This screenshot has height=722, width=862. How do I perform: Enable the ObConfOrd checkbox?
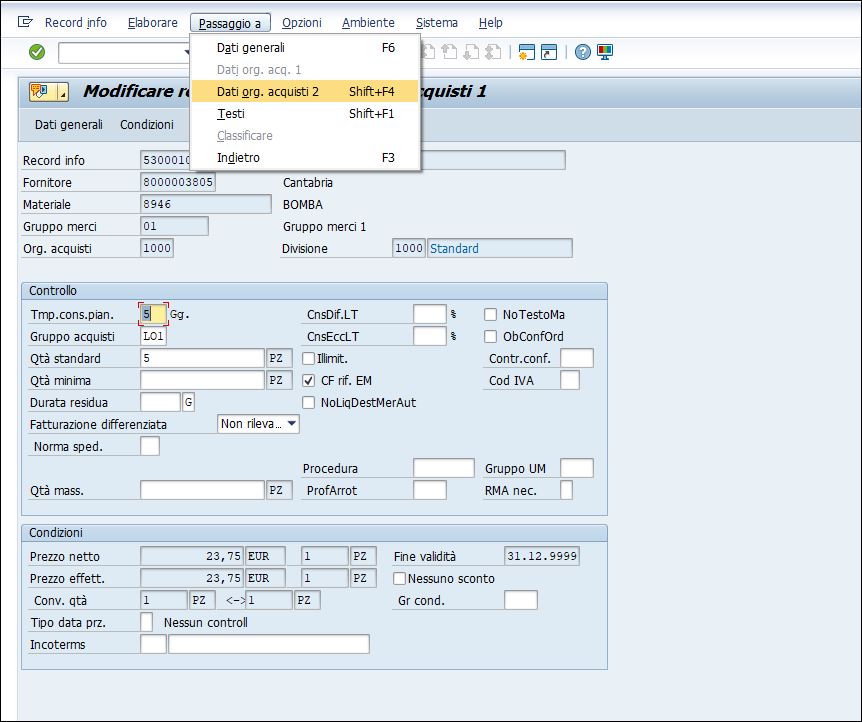click(490, 337)
